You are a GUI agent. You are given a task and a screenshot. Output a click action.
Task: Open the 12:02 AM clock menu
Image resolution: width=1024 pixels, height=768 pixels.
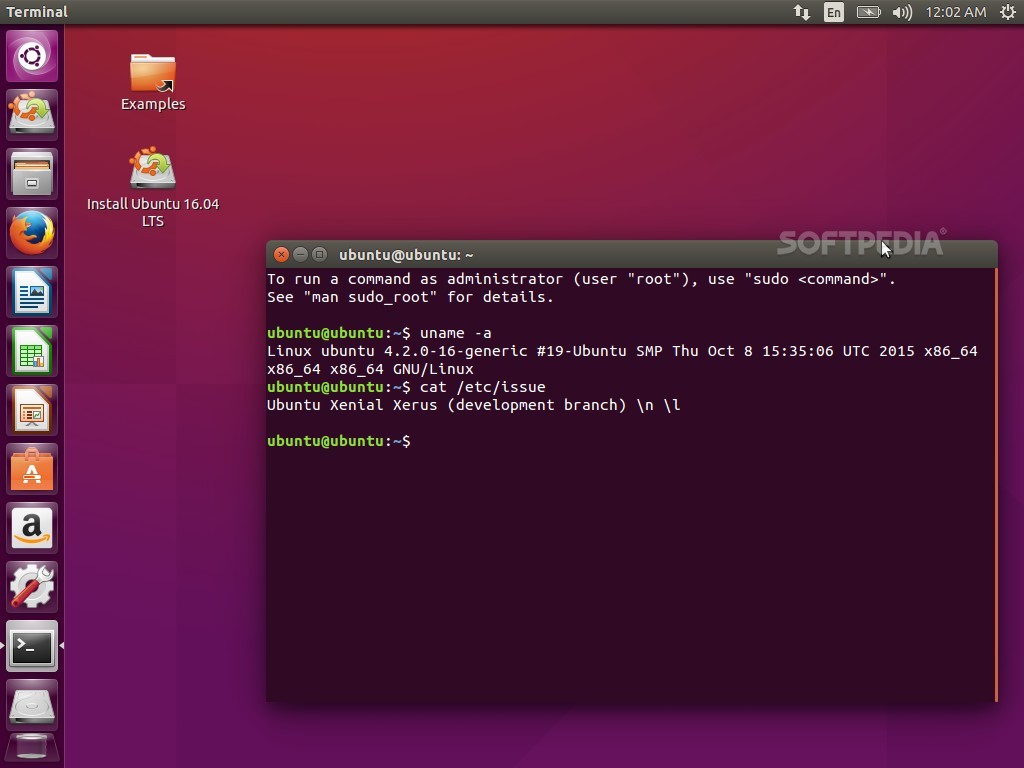pos(955,12)
